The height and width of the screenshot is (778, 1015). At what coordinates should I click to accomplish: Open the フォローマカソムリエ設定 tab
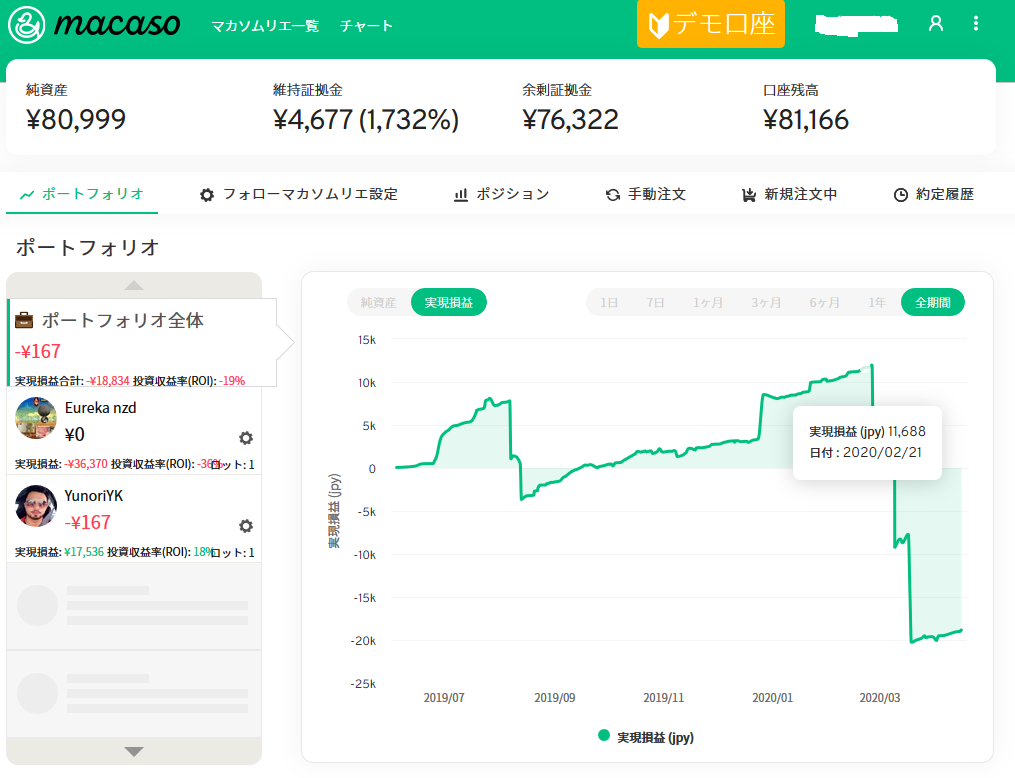(299, 195)
